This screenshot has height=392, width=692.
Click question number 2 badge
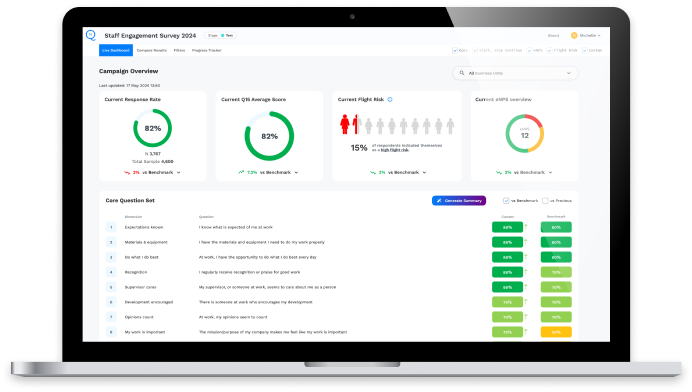[111, 242]
